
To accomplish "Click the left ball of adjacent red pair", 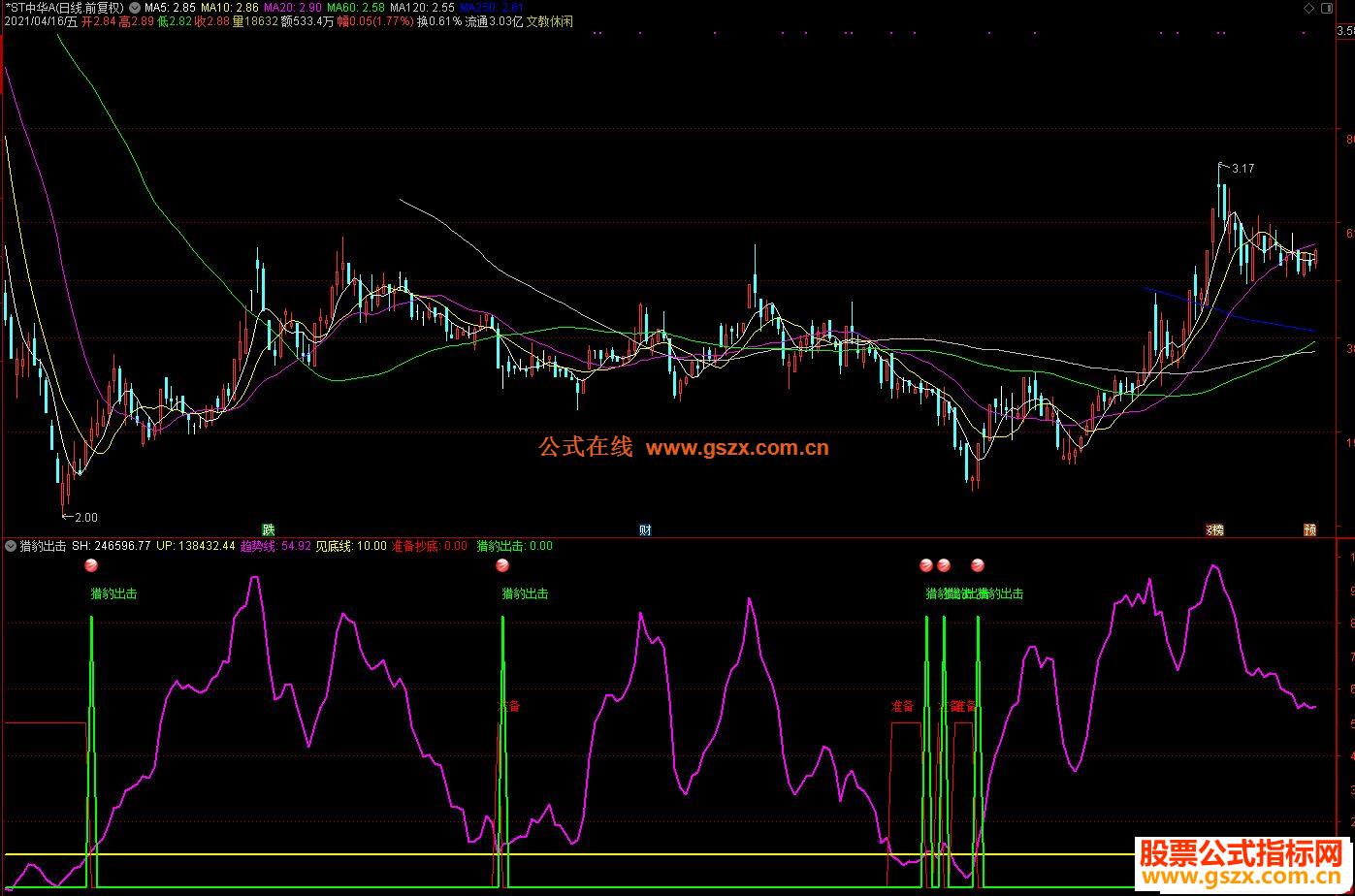I will 925,565.
